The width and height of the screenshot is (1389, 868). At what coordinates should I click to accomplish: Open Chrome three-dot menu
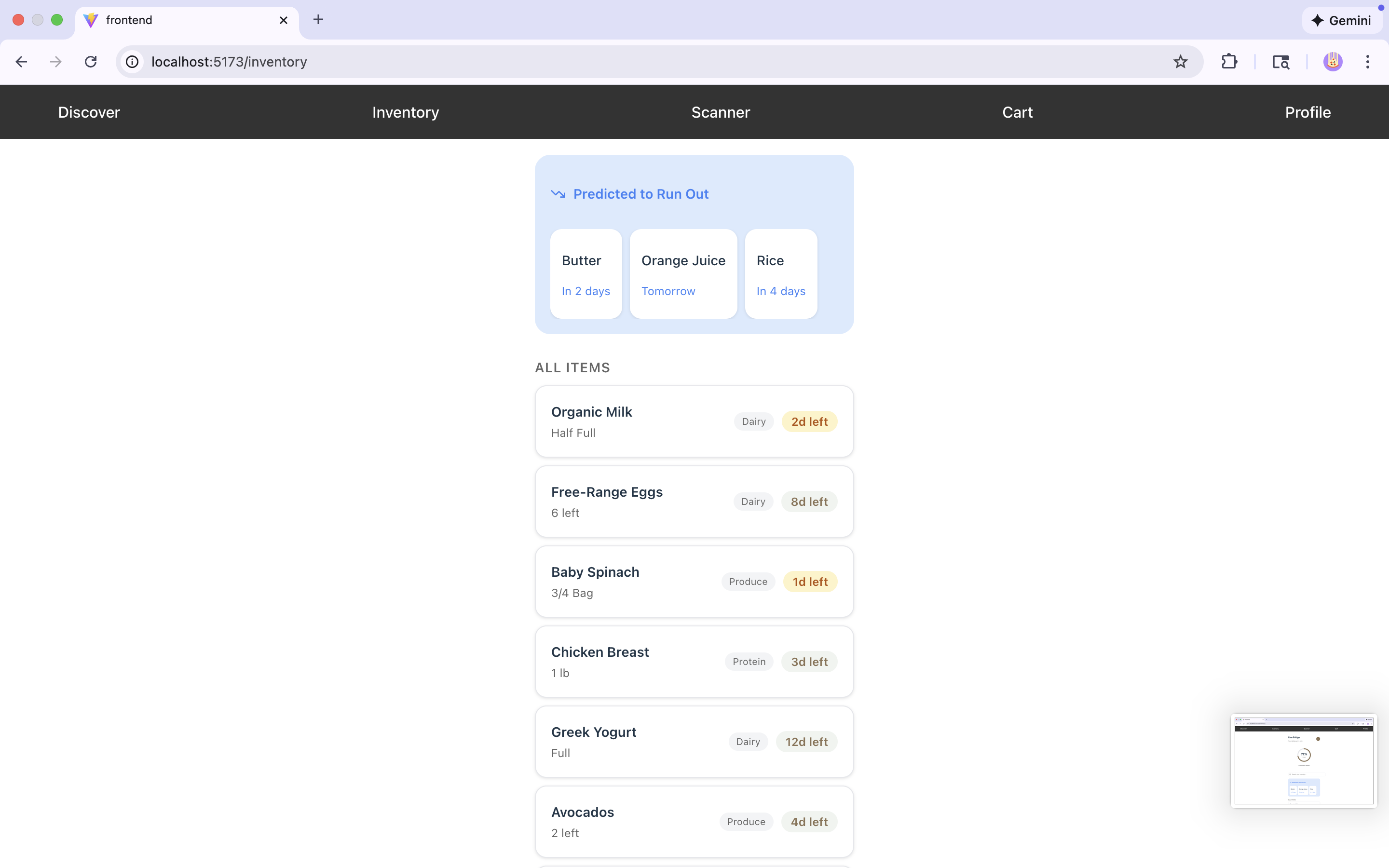(x=1367, y=61)
